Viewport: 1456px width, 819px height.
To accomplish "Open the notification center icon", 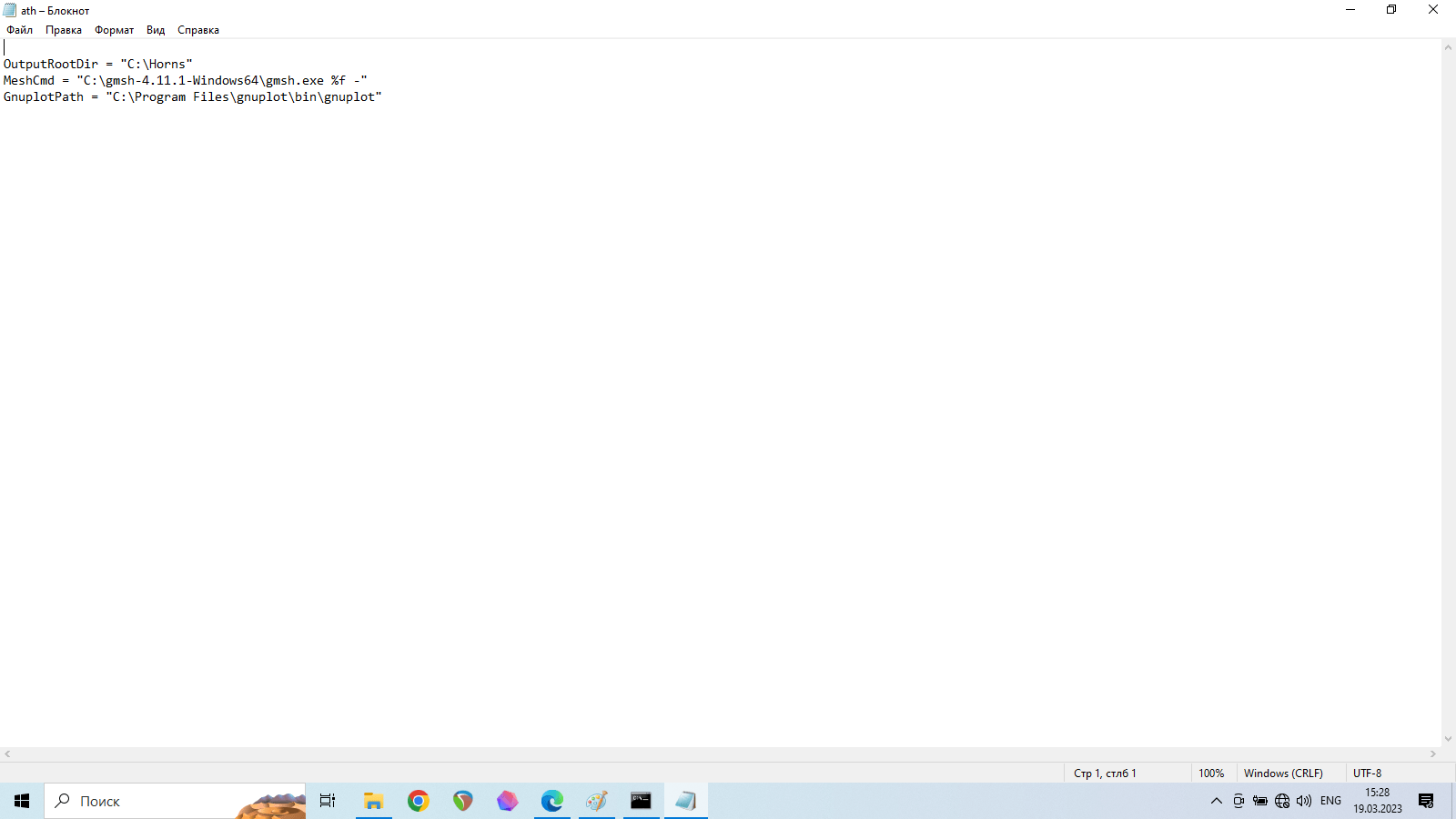I will point(1426,801).
